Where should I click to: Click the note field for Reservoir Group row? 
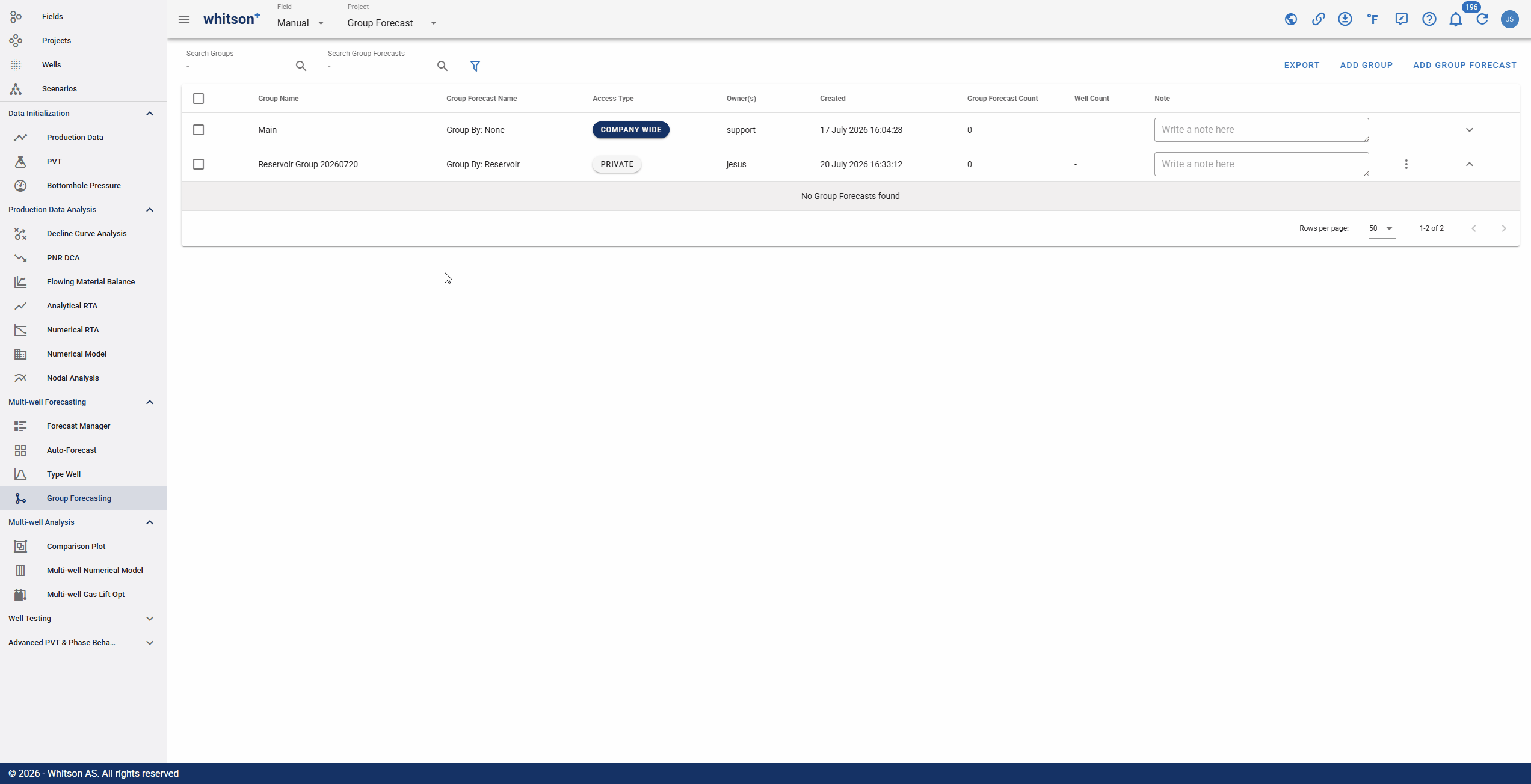pos(1261,164)
